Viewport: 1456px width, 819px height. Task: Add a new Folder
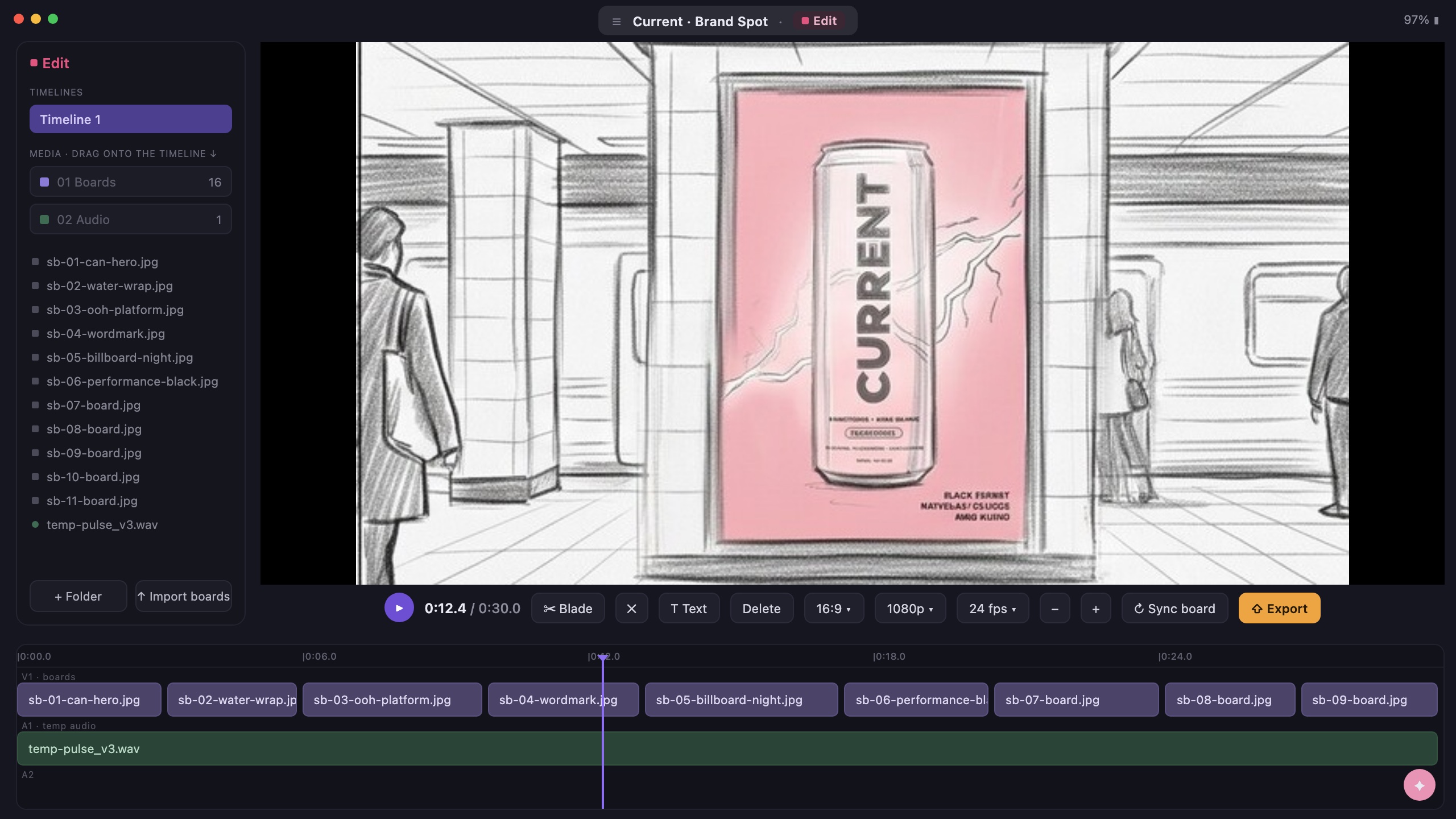[78, 596]
